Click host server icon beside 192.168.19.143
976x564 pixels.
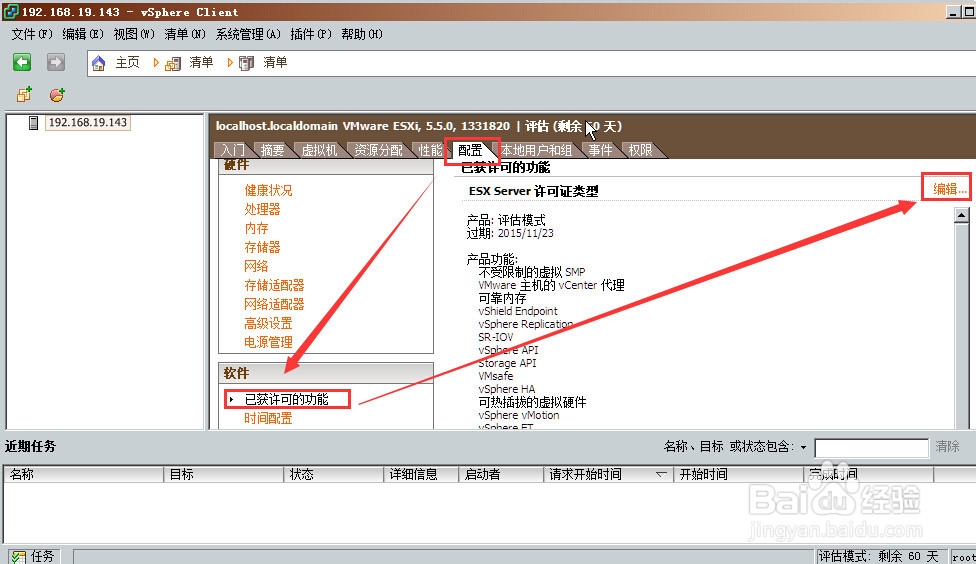(34, 123)
